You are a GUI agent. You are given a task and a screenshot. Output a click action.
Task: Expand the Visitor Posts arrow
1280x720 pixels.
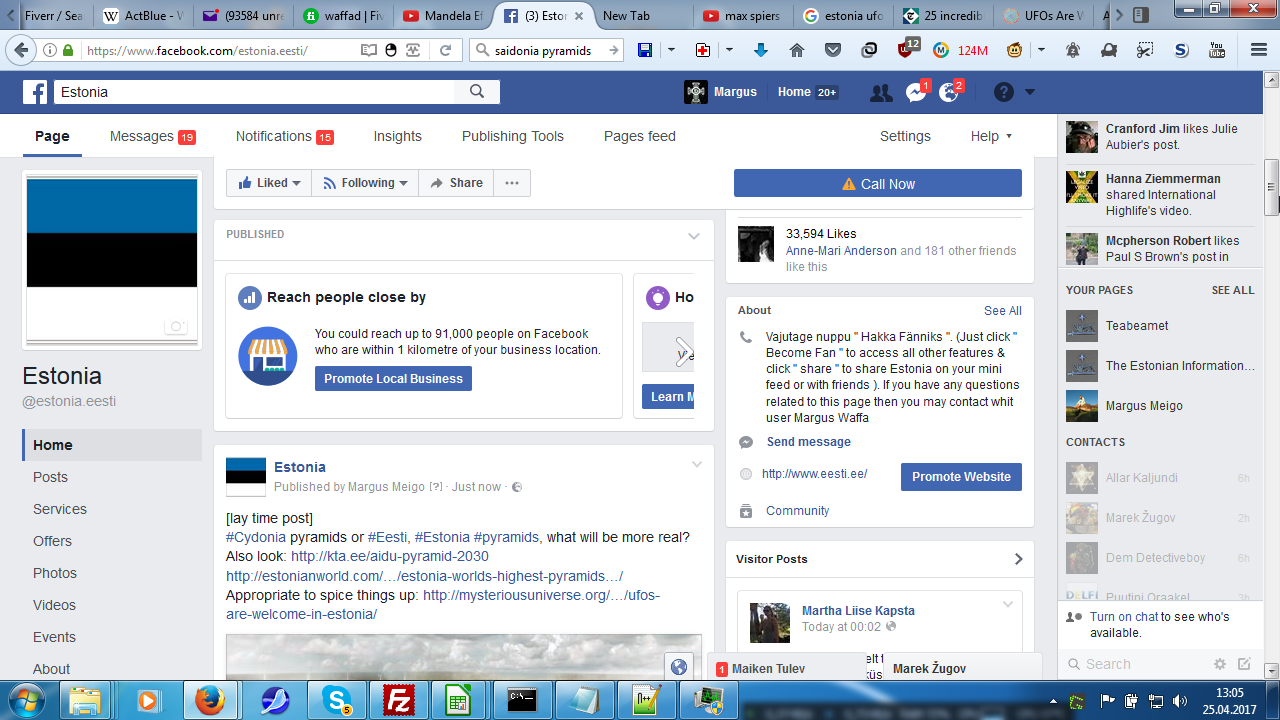coord(1018,559)
